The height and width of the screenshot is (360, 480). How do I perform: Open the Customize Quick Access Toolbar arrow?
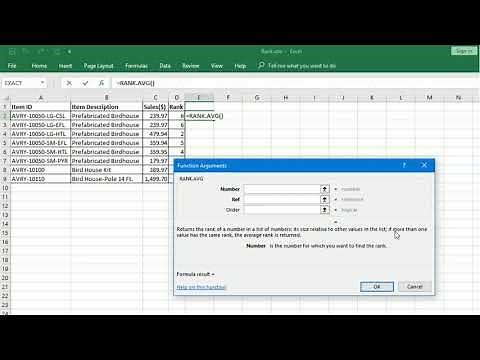70,52
